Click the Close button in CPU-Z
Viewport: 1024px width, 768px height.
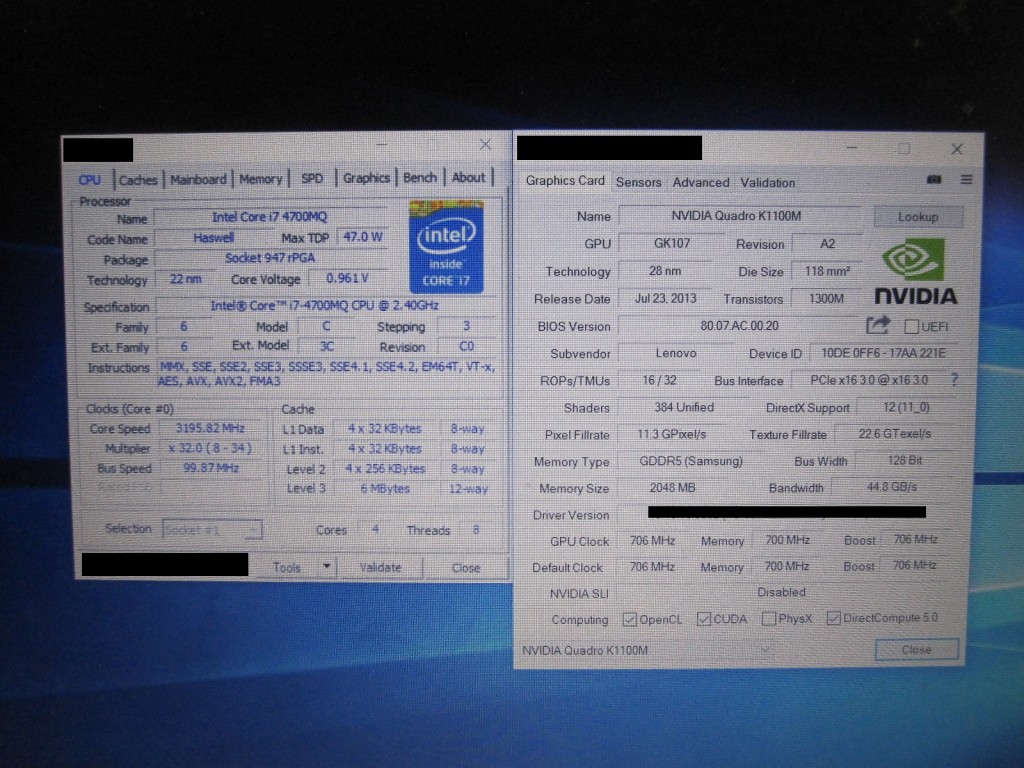point(466,568)
